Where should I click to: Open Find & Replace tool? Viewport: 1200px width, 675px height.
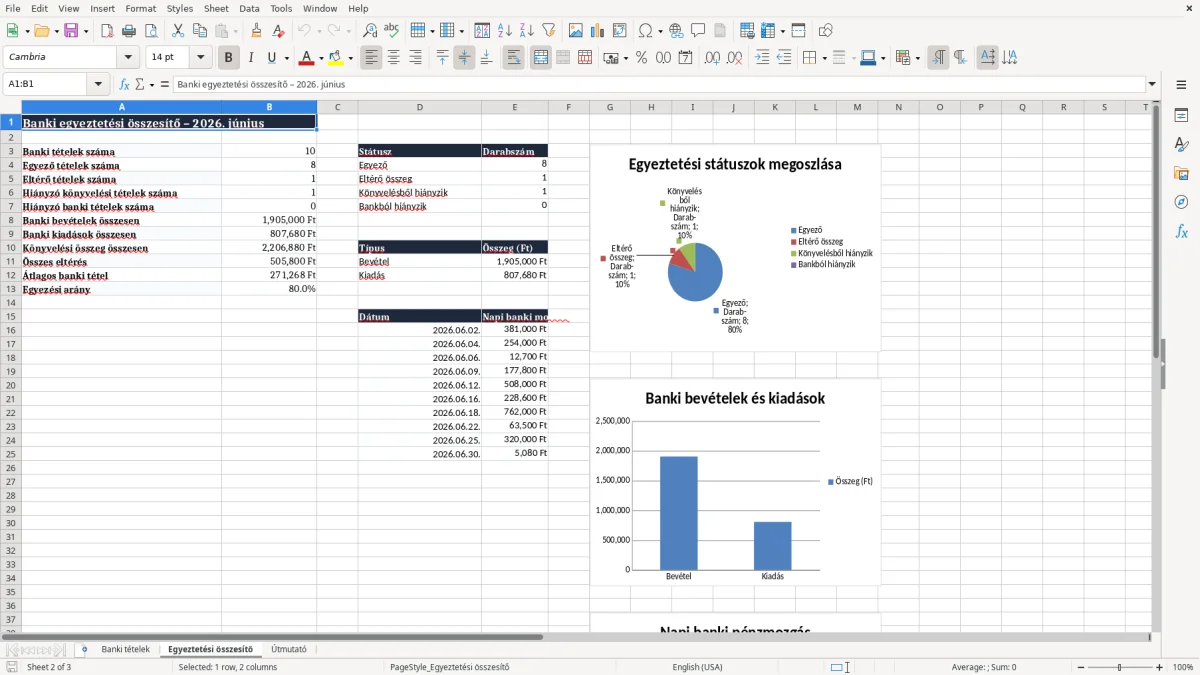pos(370,31)
